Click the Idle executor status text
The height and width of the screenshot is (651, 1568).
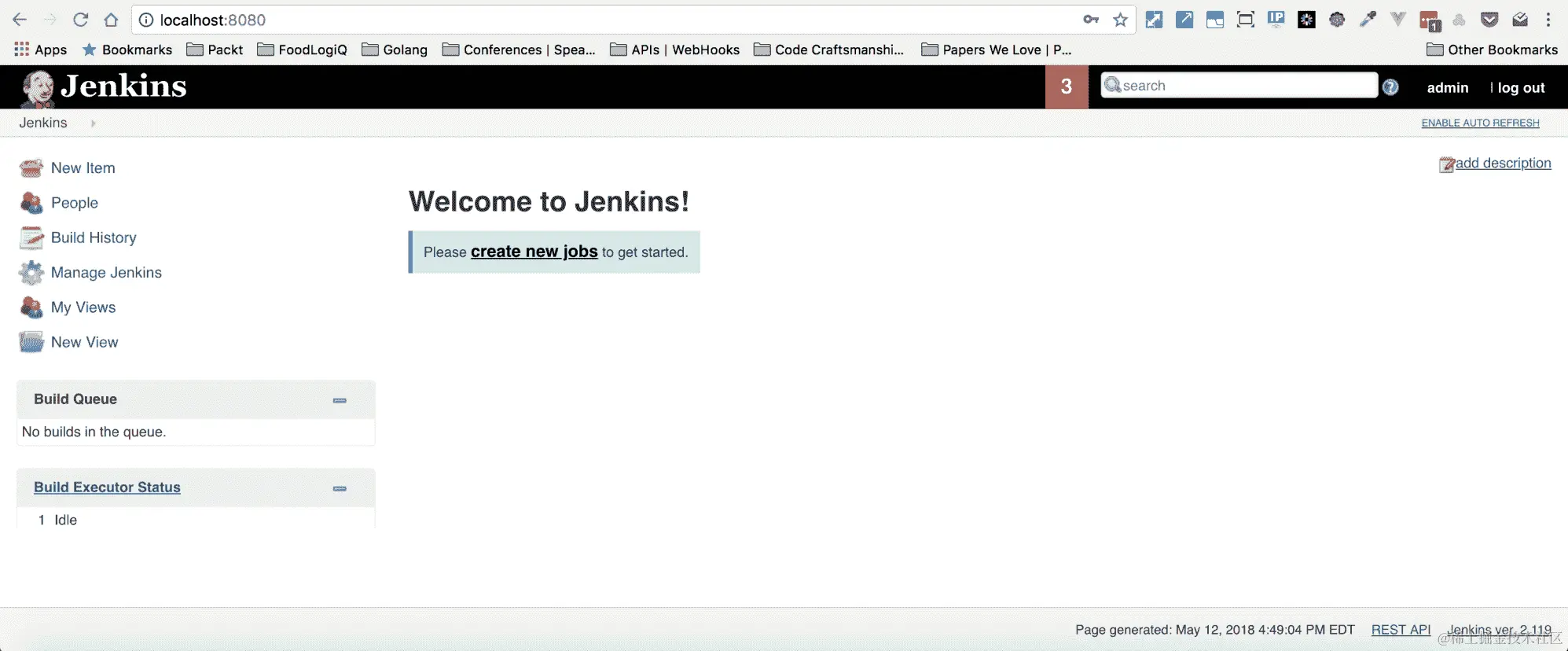pos(65,520)
